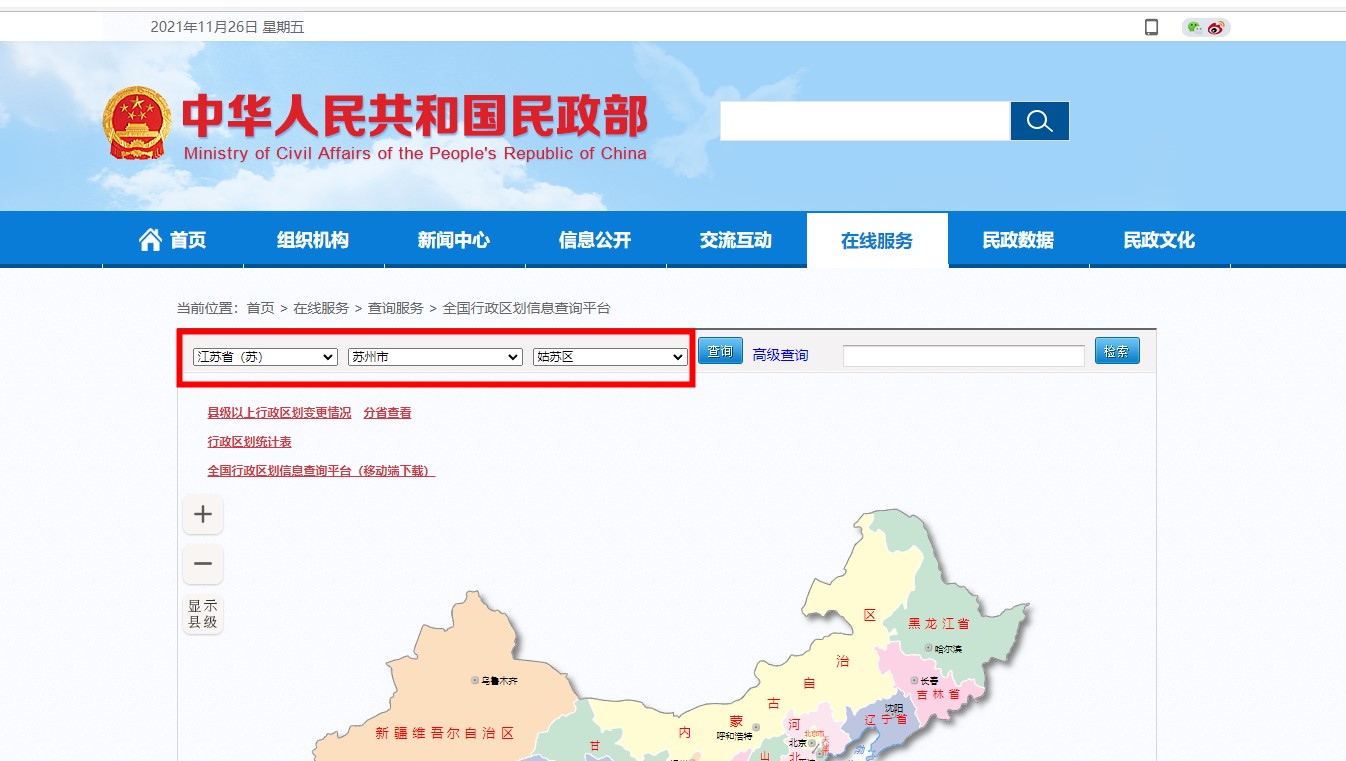Viewport: 1346px width, 761px height.
Task: Zoom in the map with plus button
Action: point(203,514)
